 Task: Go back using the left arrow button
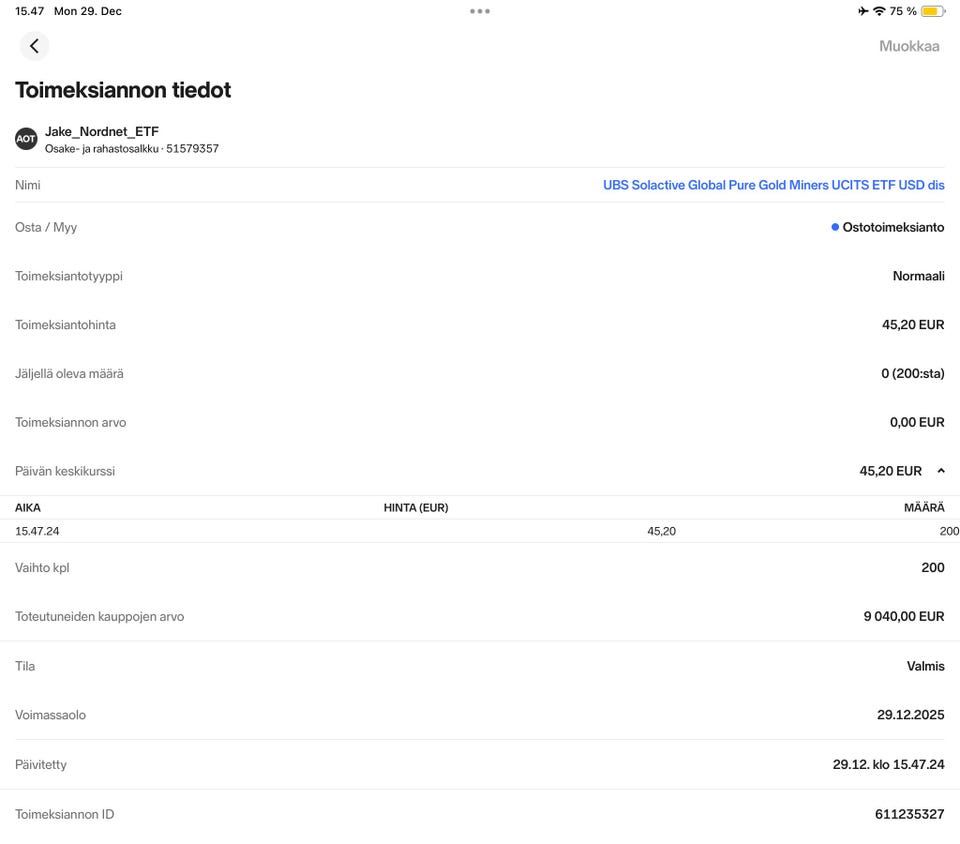coord(34,46)
